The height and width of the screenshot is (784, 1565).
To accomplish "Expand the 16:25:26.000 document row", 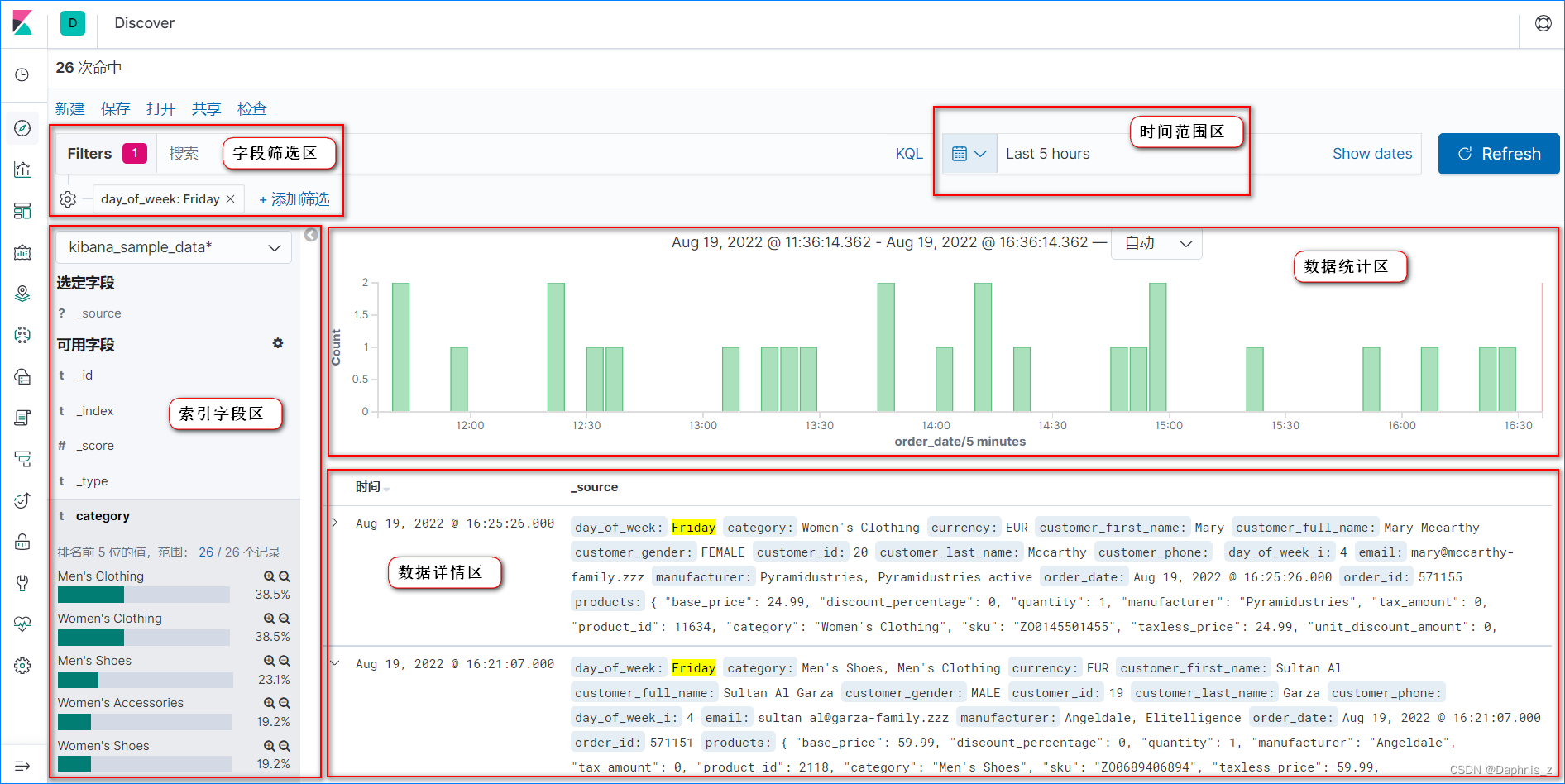I will (335, 523).
